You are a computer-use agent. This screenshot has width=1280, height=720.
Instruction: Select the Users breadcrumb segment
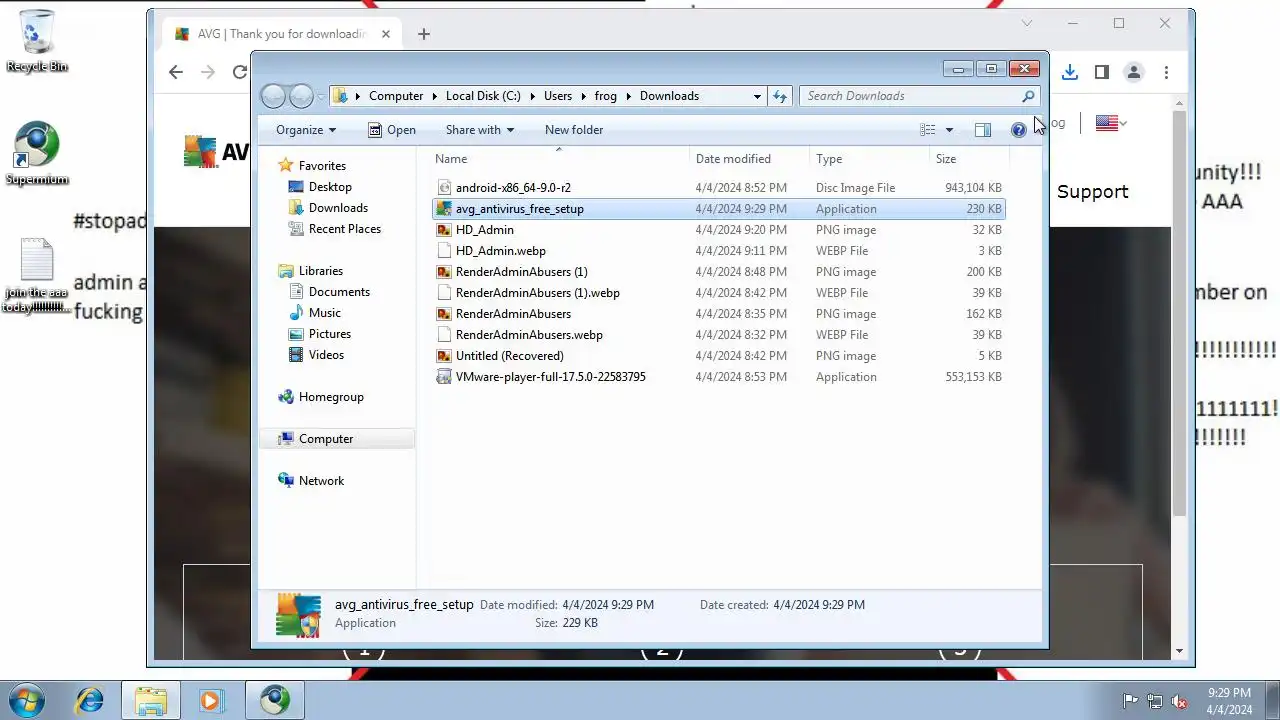tap(558, 96)
